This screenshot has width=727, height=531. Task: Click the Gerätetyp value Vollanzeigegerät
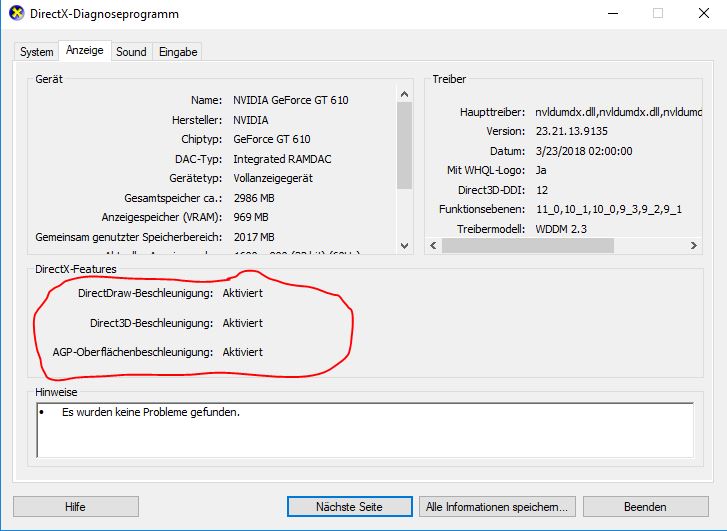coord(273,179)
